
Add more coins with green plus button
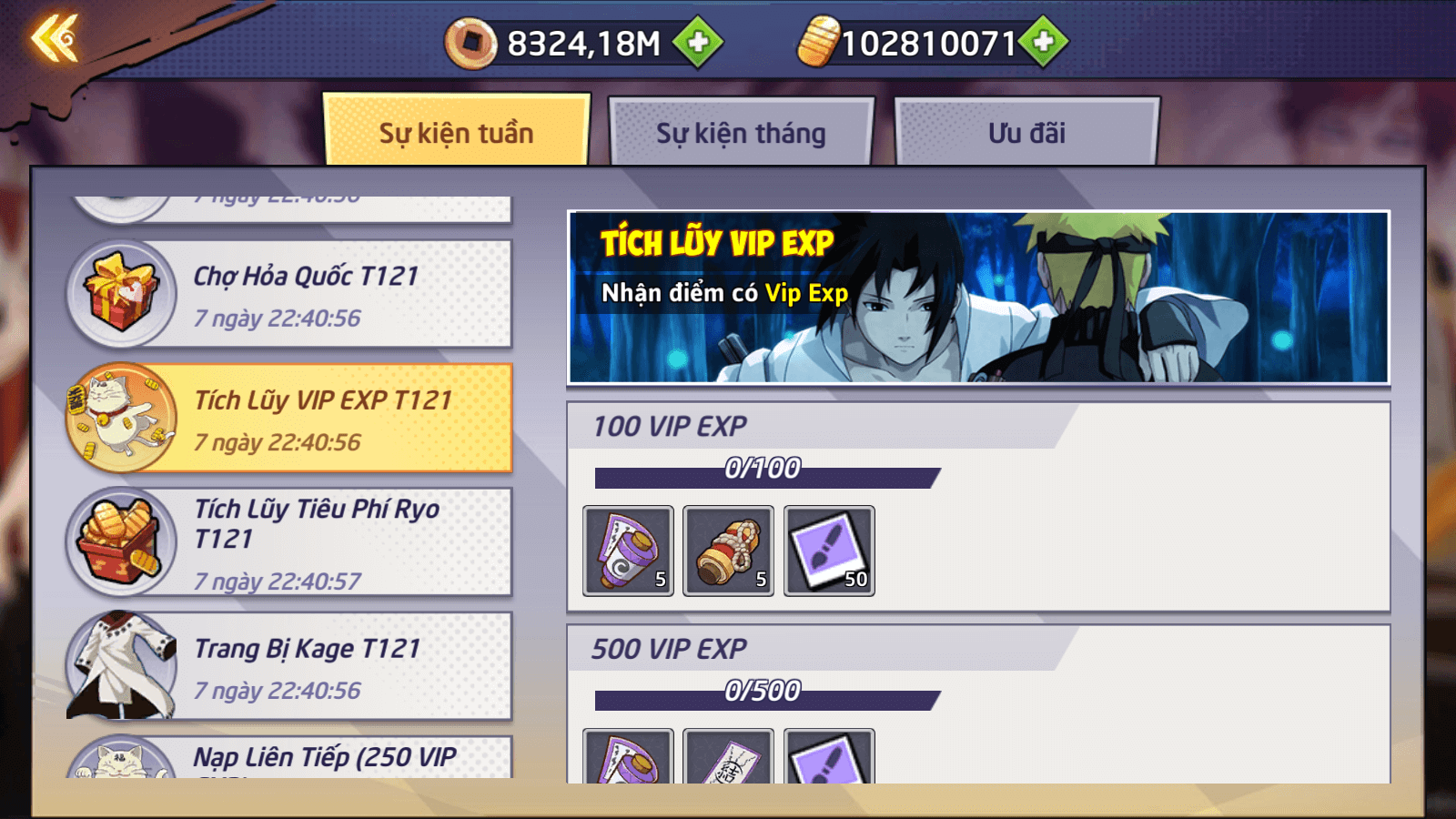698,42
